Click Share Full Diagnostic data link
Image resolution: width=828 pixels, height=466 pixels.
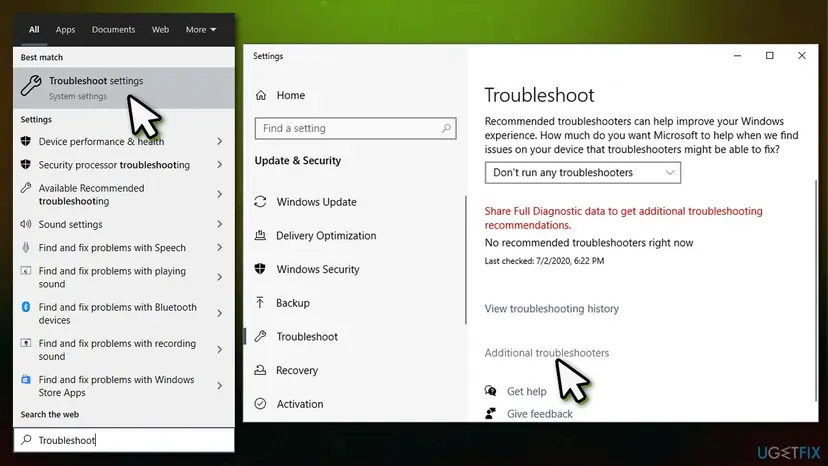[624, 218]
